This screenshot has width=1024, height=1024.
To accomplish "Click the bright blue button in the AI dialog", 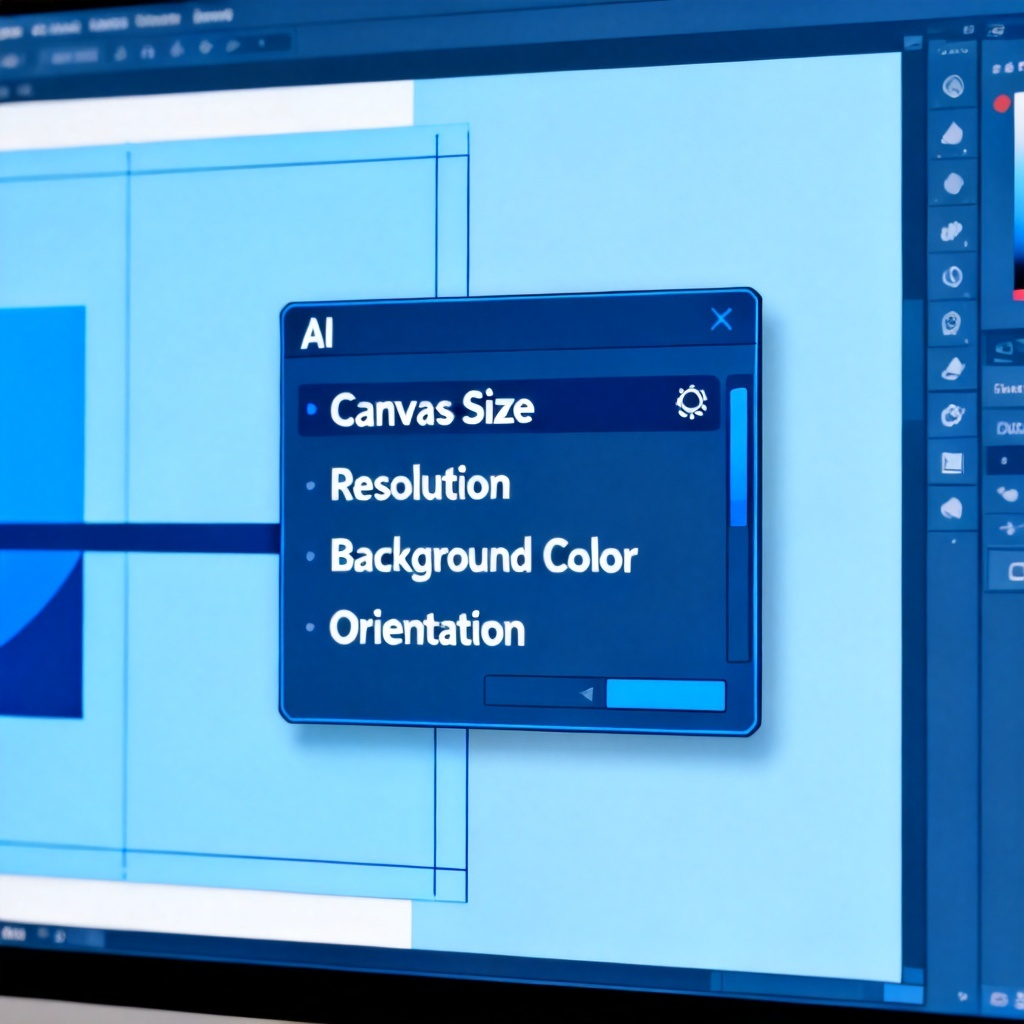I will [665, 695].
